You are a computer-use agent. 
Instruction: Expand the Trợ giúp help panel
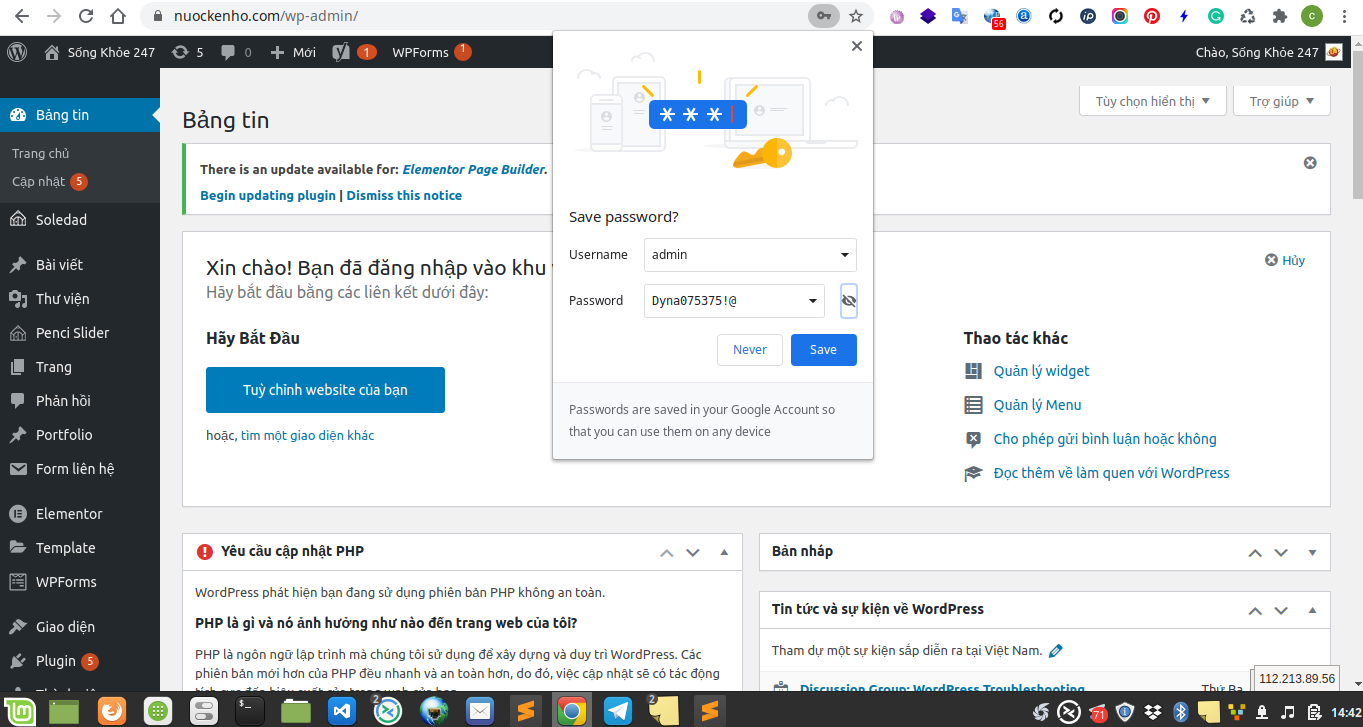click(1282, 101)
